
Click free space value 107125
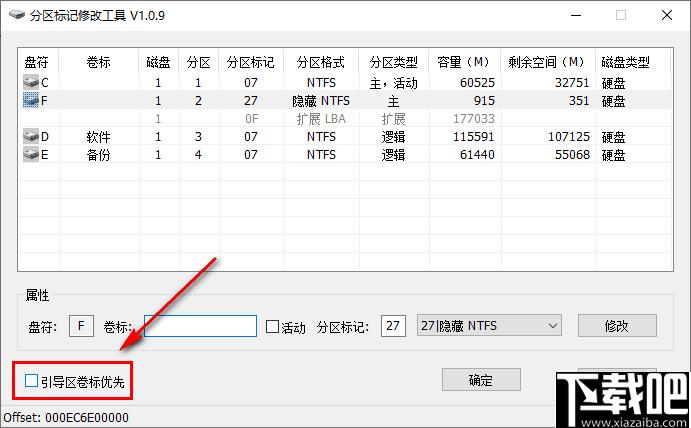tap(569, 137)
